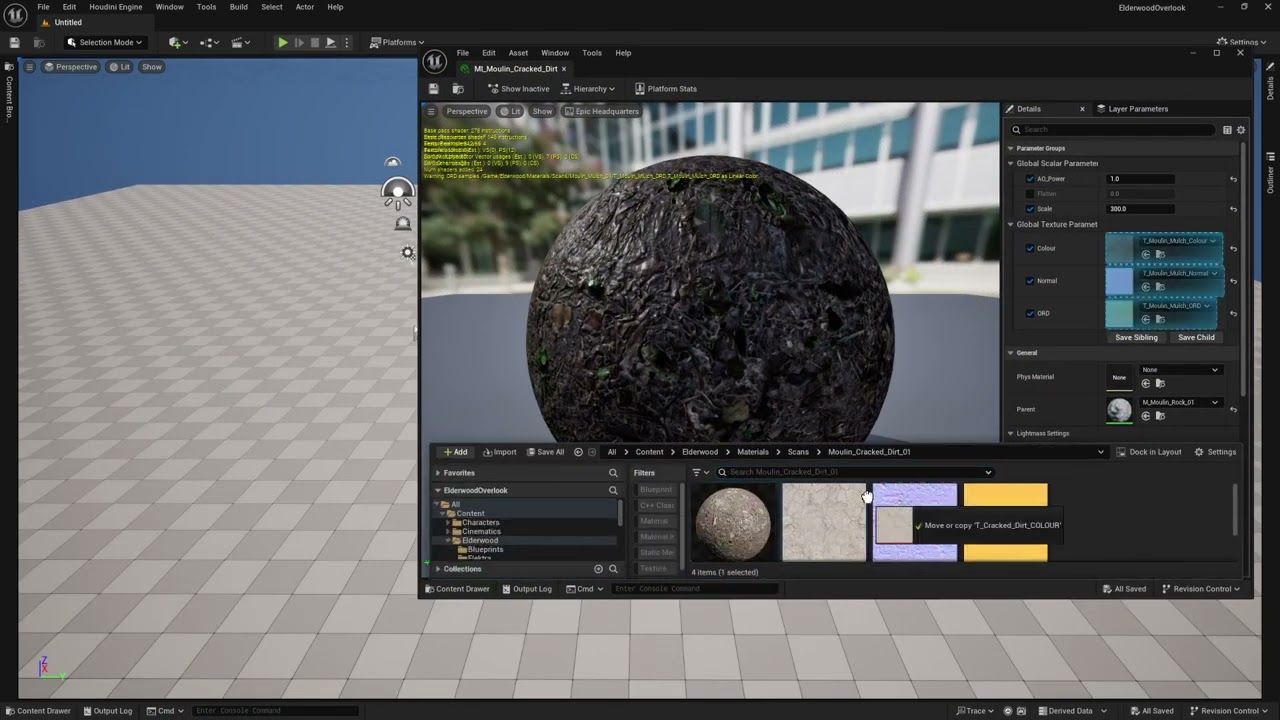Open the Build menu in the main window
Screen dimensions: 1280x720
(x=238, y=7)
